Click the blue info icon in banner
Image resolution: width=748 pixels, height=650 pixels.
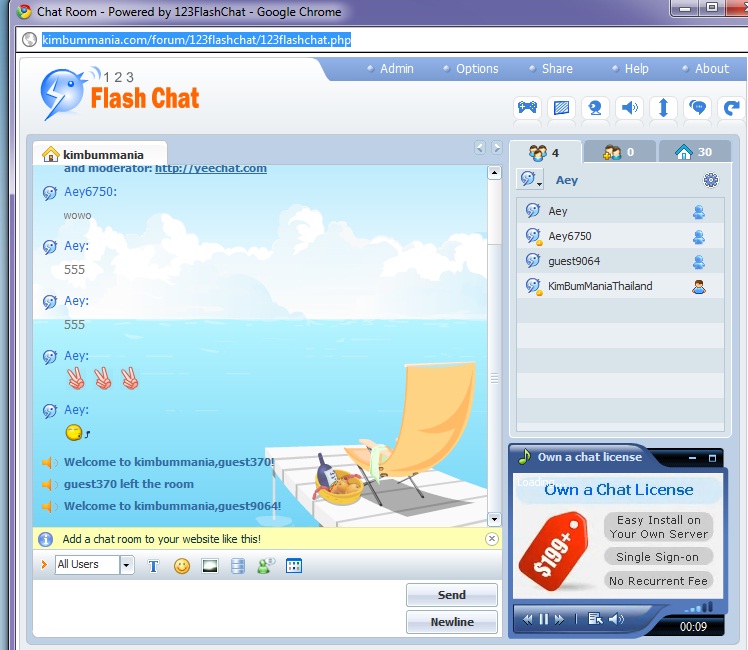click(x=45, y=539)
